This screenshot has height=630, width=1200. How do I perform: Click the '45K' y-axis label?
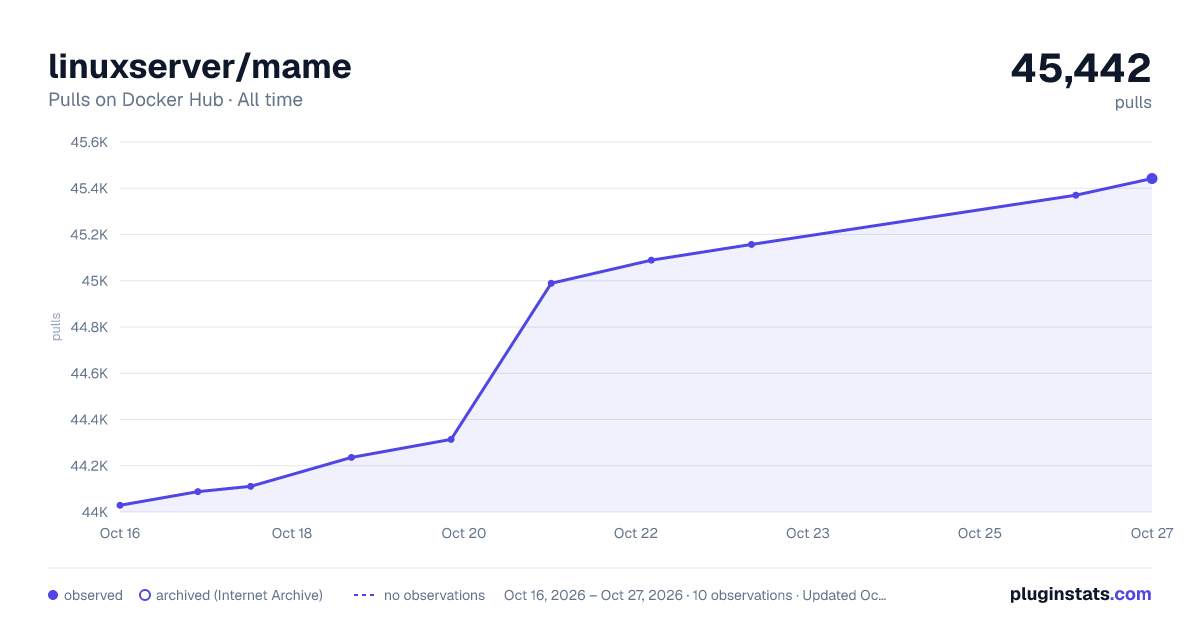coord(95,281)
